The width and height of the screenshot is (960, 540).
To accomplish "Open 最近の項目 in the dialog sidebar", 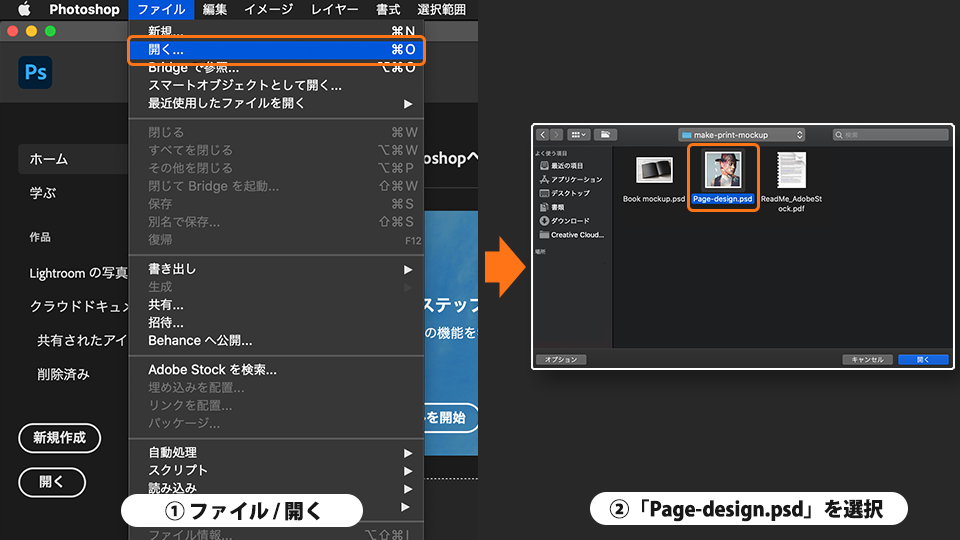I will point(562,166).
